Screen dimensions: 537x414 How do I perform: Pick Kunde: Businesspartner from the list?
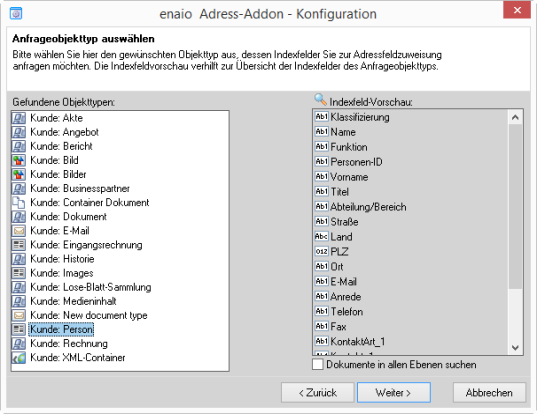[80, 188]
